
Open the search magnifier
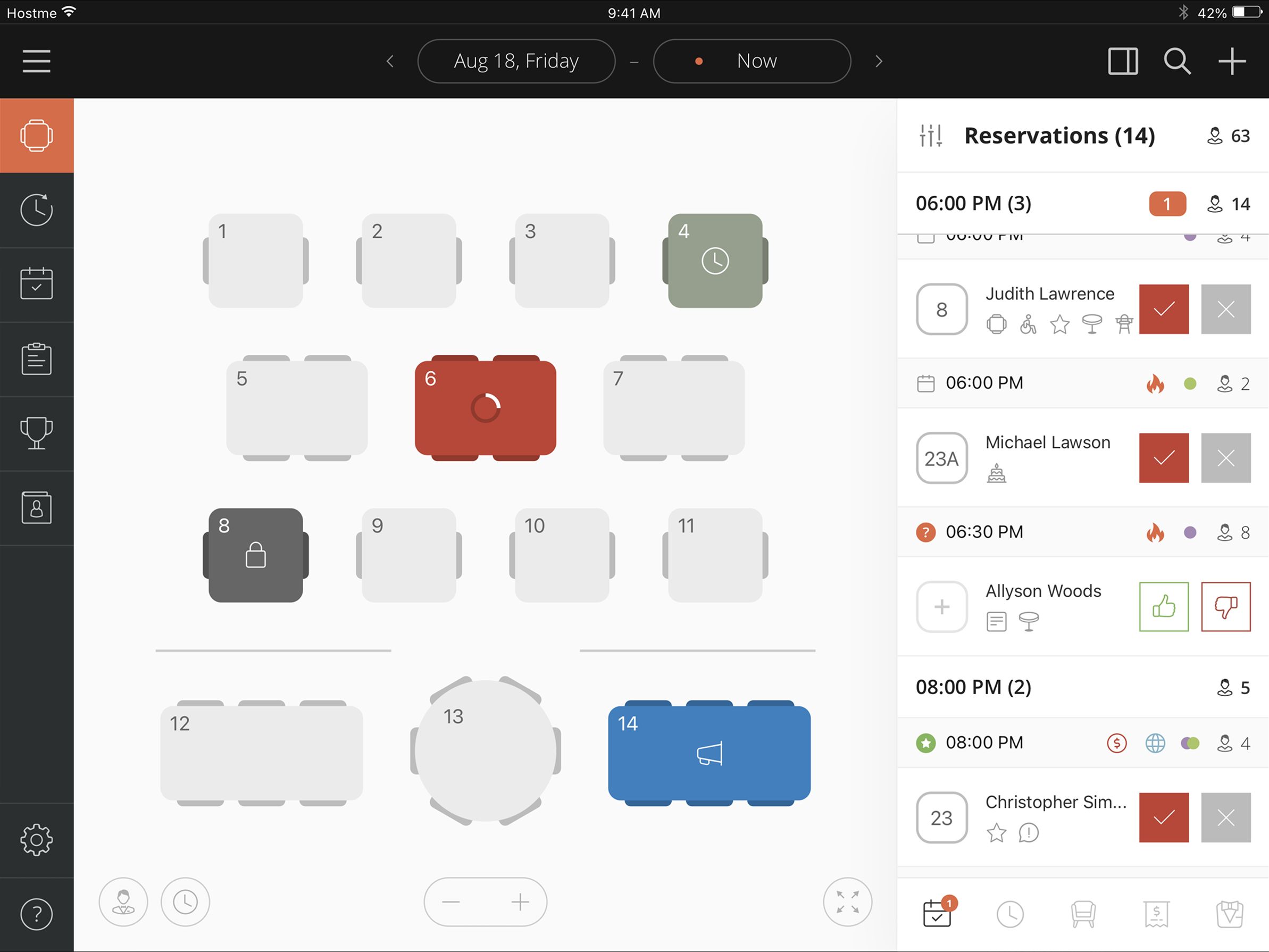pos(1177,61)
